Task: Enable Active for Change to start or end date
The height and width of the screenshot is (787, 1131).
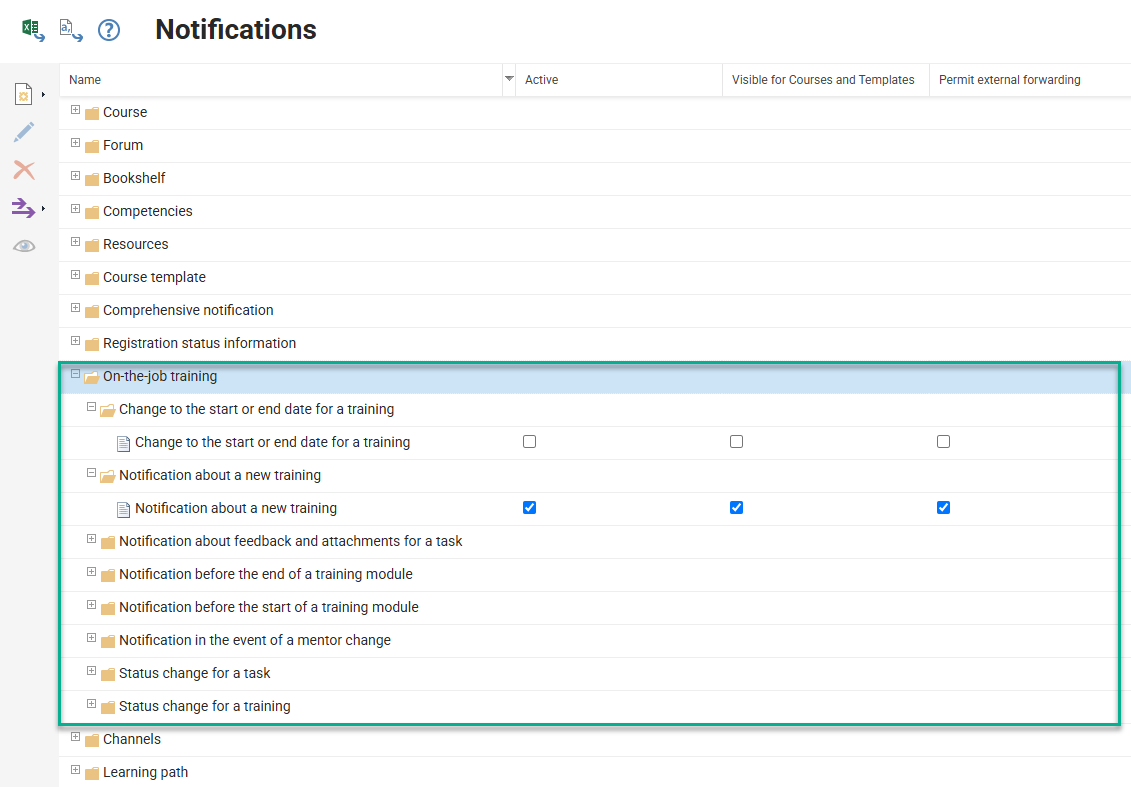Action: [x=529, y=441]
